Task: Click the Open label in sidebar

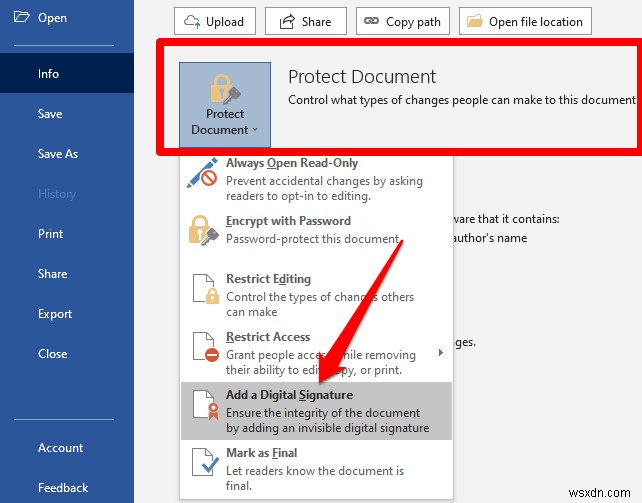Action: 52,18
